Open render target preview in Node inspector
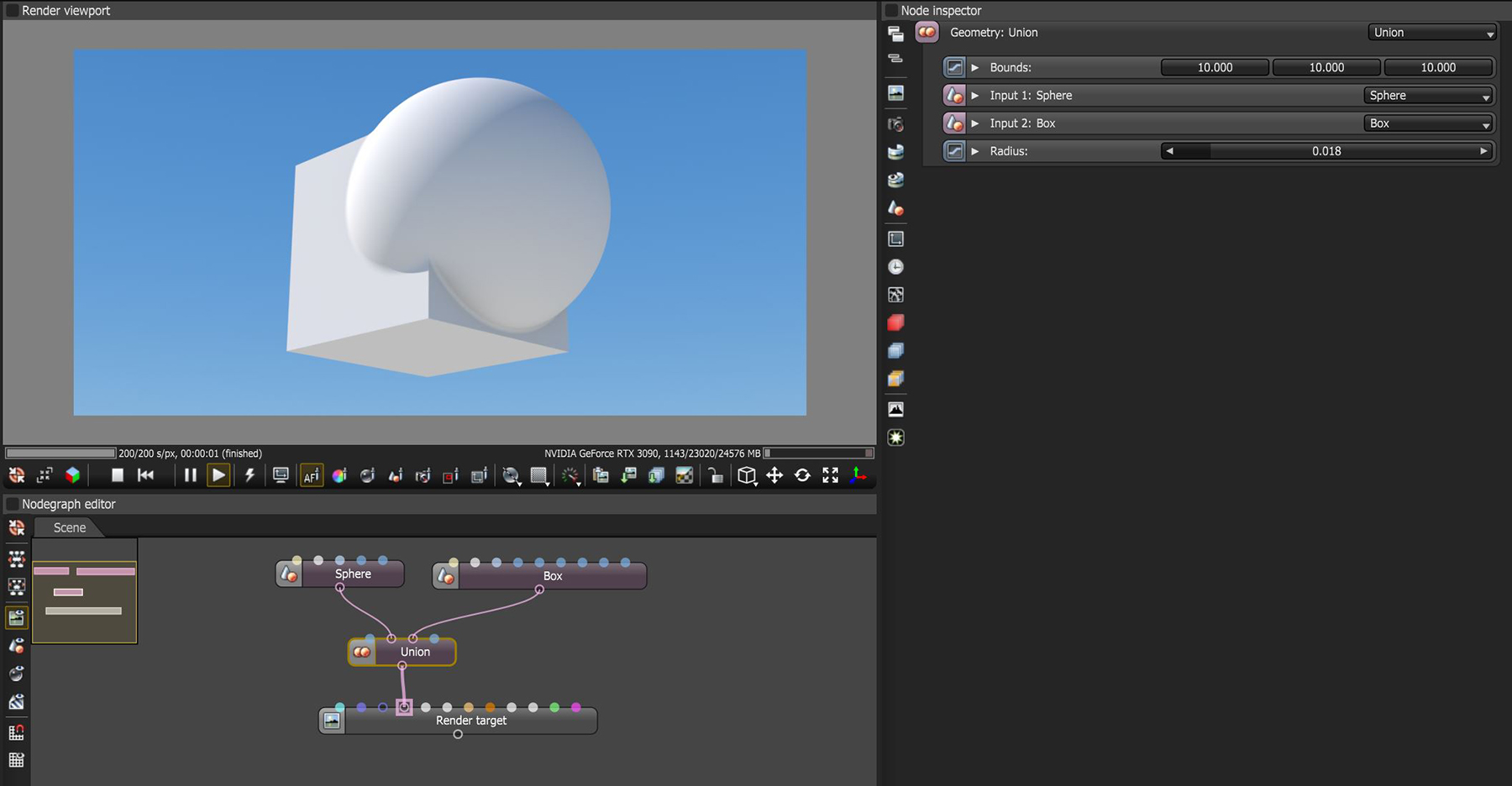The width and height of the screenshot is (1512, 786). [x=895, y=93]
